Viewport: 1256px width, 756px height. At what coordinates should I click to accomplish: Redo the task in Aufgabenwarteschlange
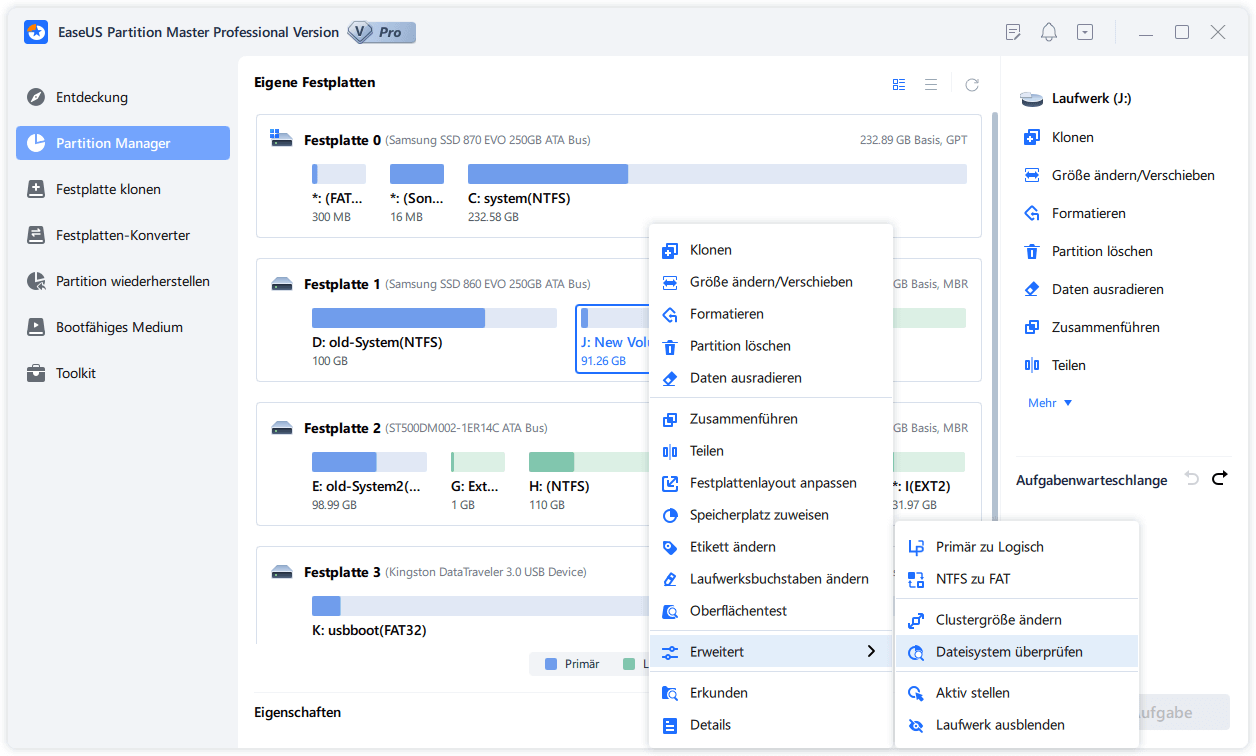(1220, 479)
